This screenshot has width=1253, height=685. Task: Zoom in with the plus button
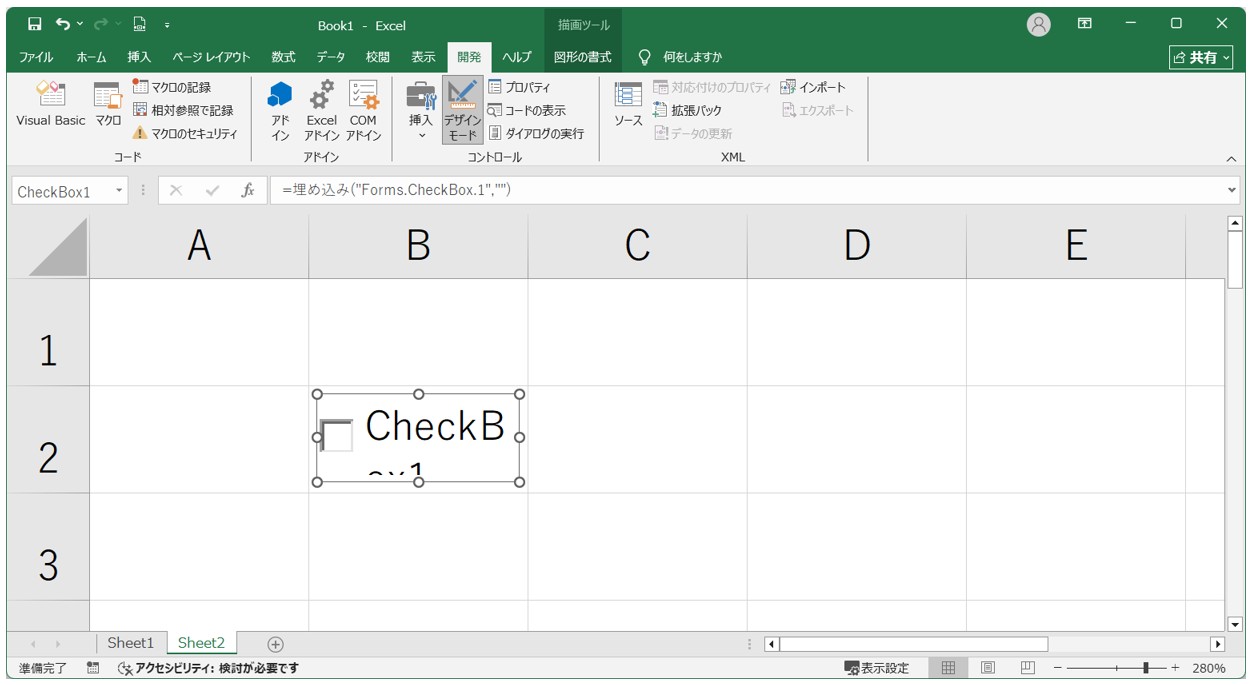pos(1175,668)
